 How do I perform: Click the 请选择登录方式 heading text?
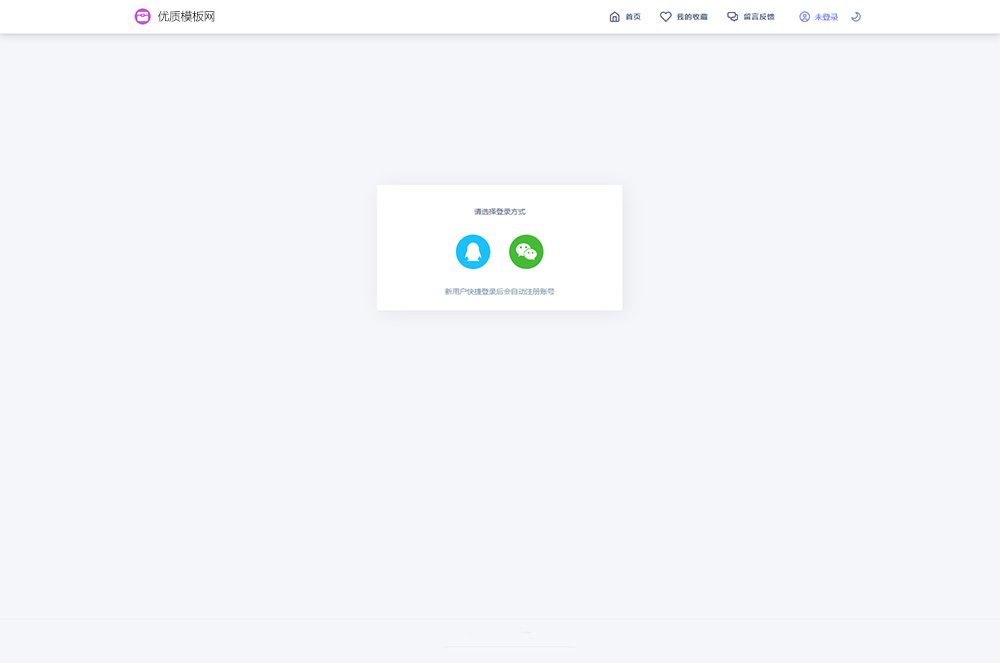pyautogui.click(x=499, y=212)
